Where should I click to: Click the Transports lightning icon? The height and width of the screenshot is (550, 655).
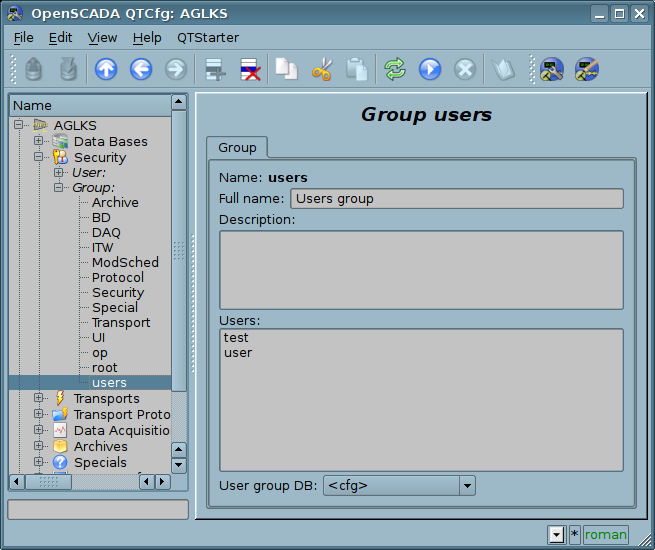(60, 398)
